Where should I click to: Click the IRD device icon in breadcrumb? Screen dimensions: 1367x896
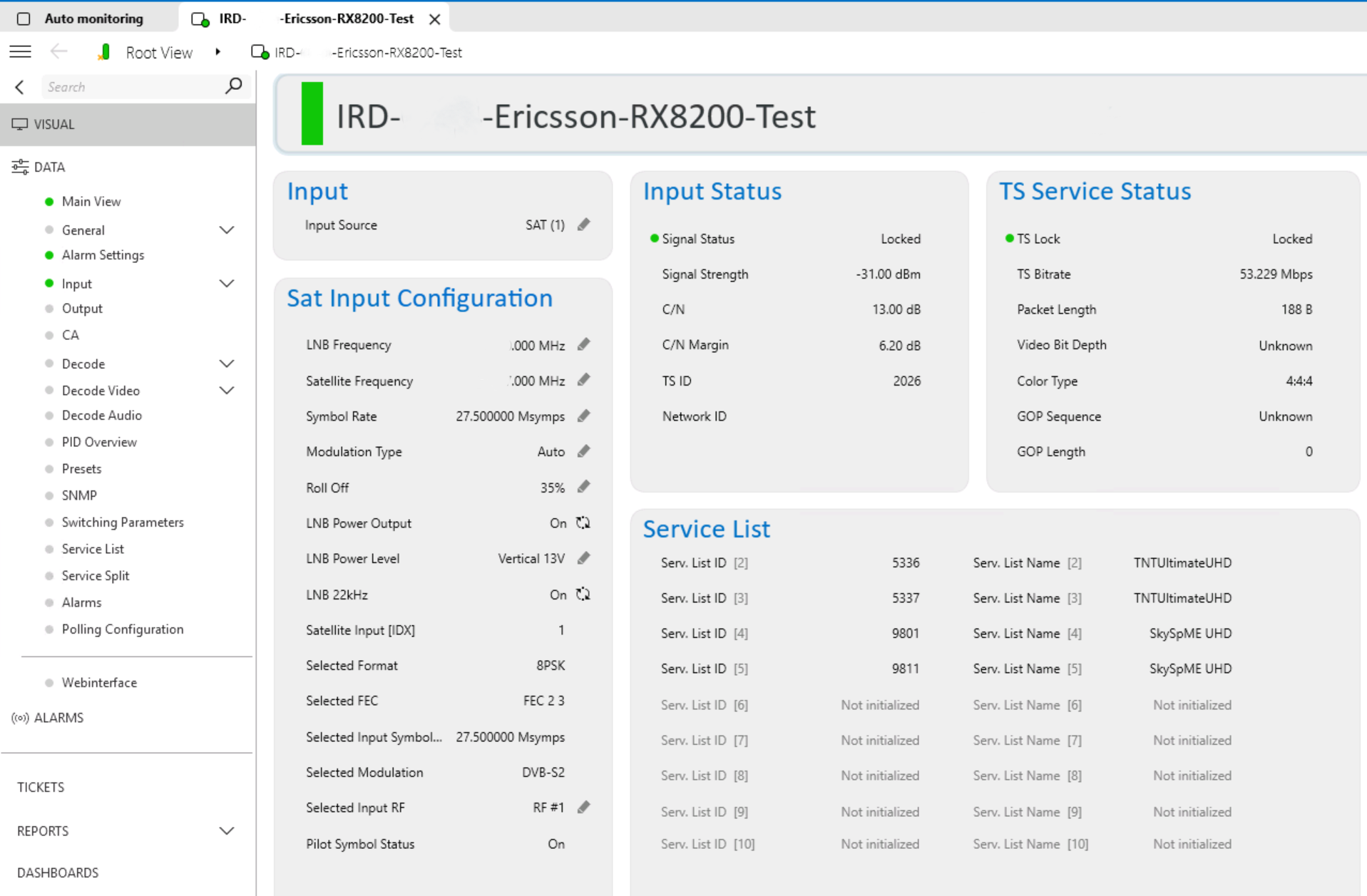click(260, 52)
